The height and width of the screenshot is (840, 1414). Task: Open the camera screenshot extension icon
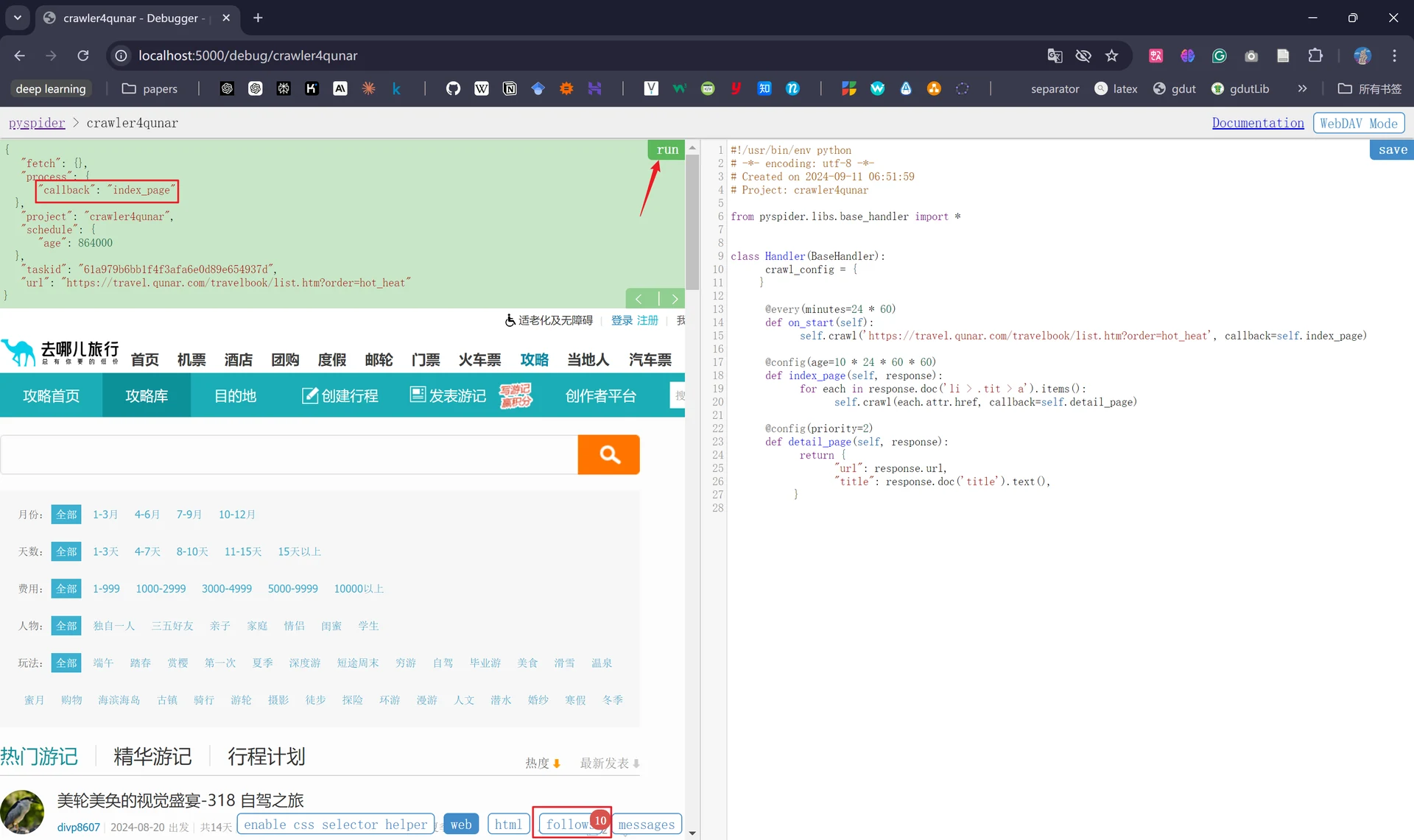pyautogui.click(x=1251, y=55)
